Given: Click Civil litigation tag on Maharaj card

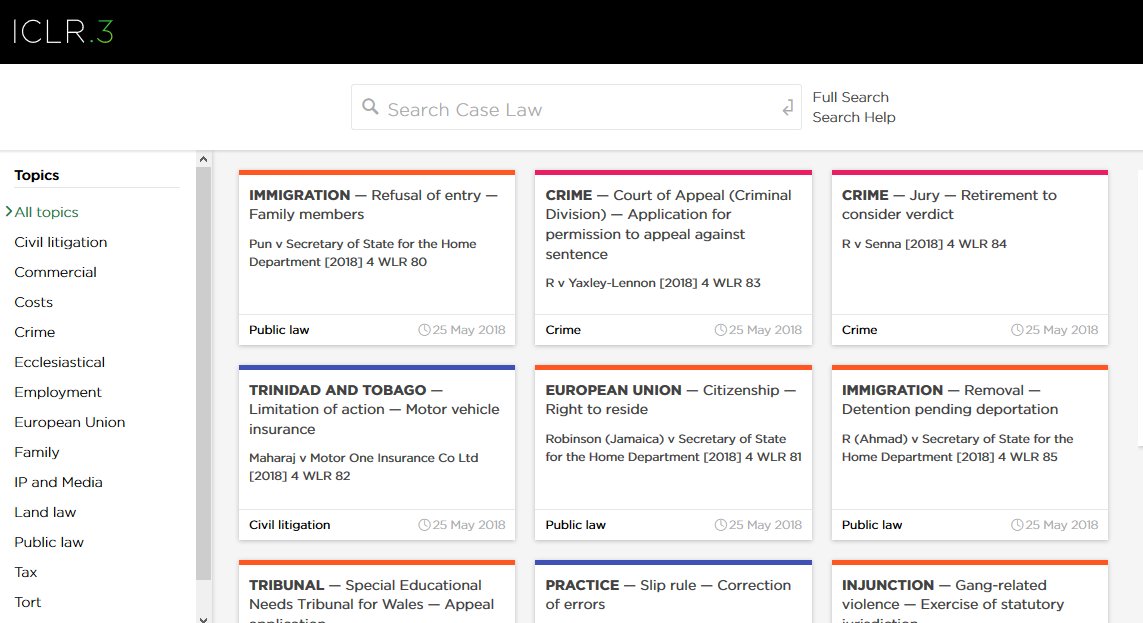Looking at the screenshot, I should click(289, 525).
